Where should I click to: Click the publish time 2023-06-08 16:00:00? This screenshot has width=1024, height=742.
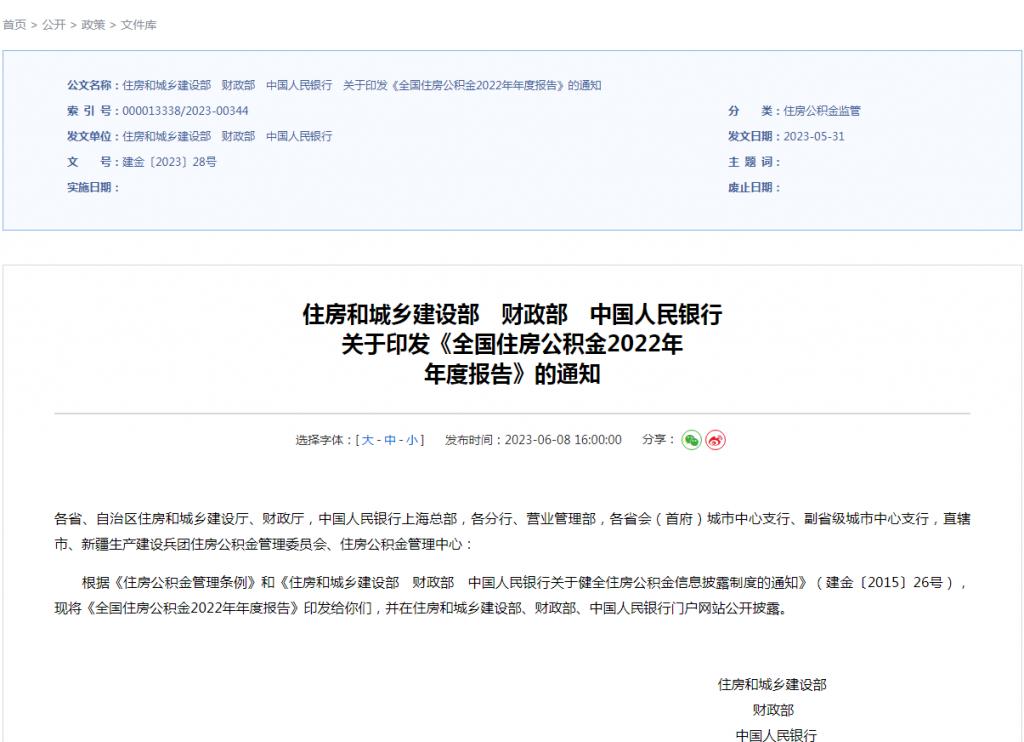click(563, 440)
